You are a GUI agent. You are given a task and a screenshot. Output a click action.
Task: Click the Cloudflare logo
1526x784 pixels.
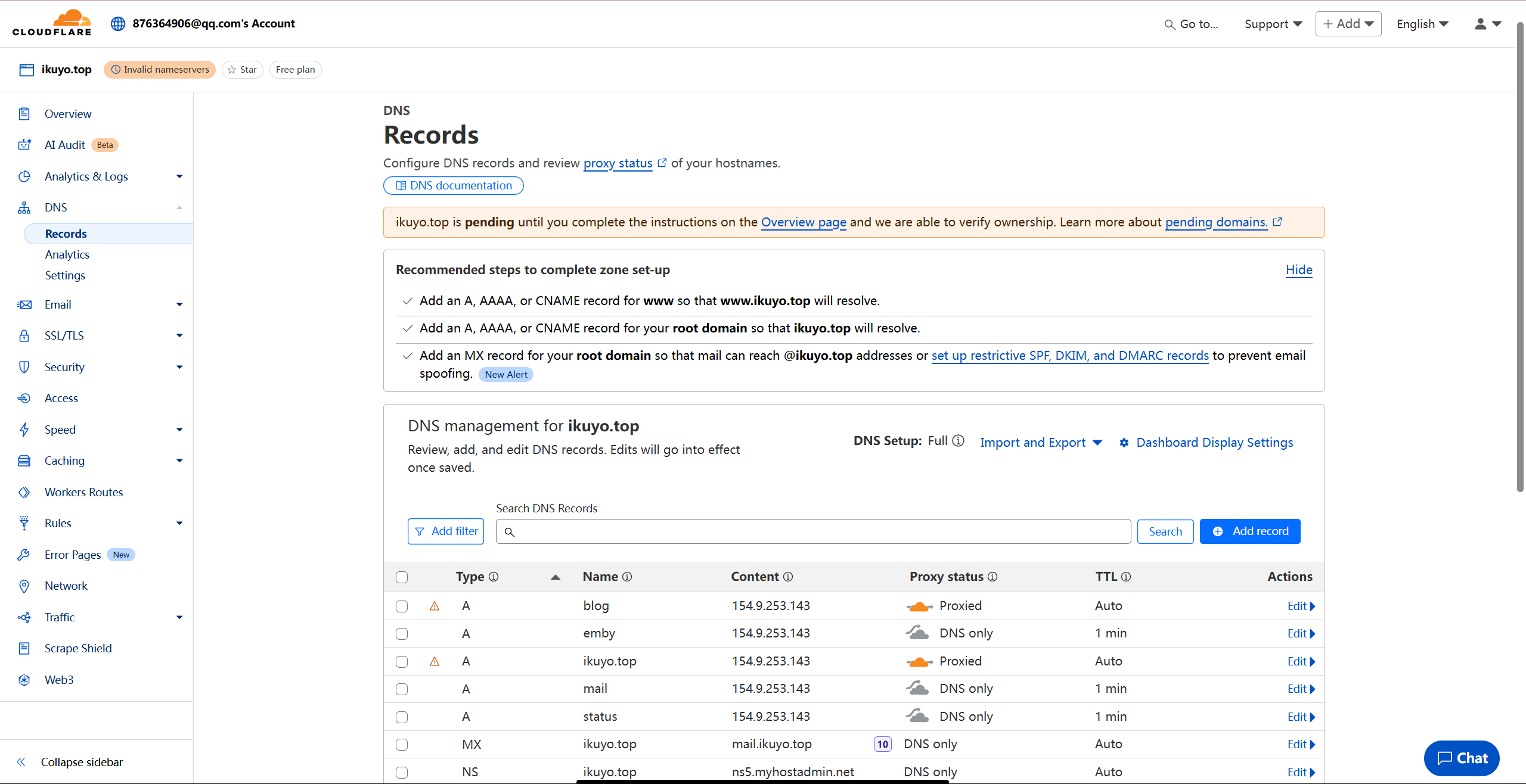[52, 23]
